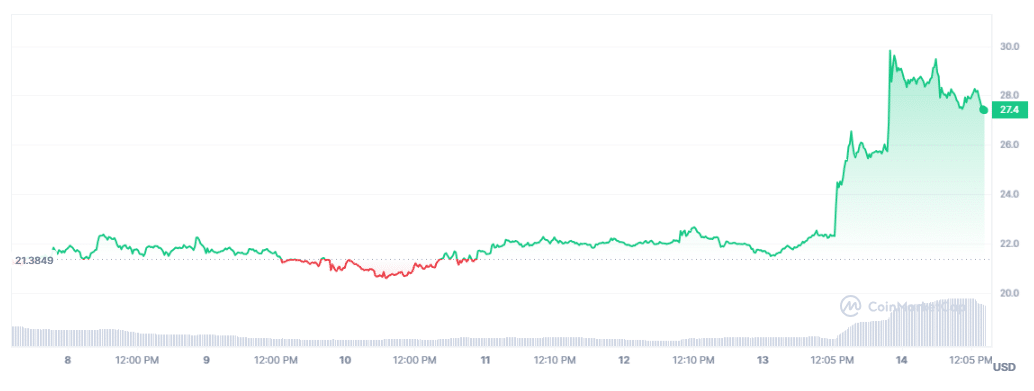Click the red segment of the price line
The width and height of the screenshot is (1034, 391).
379,268
